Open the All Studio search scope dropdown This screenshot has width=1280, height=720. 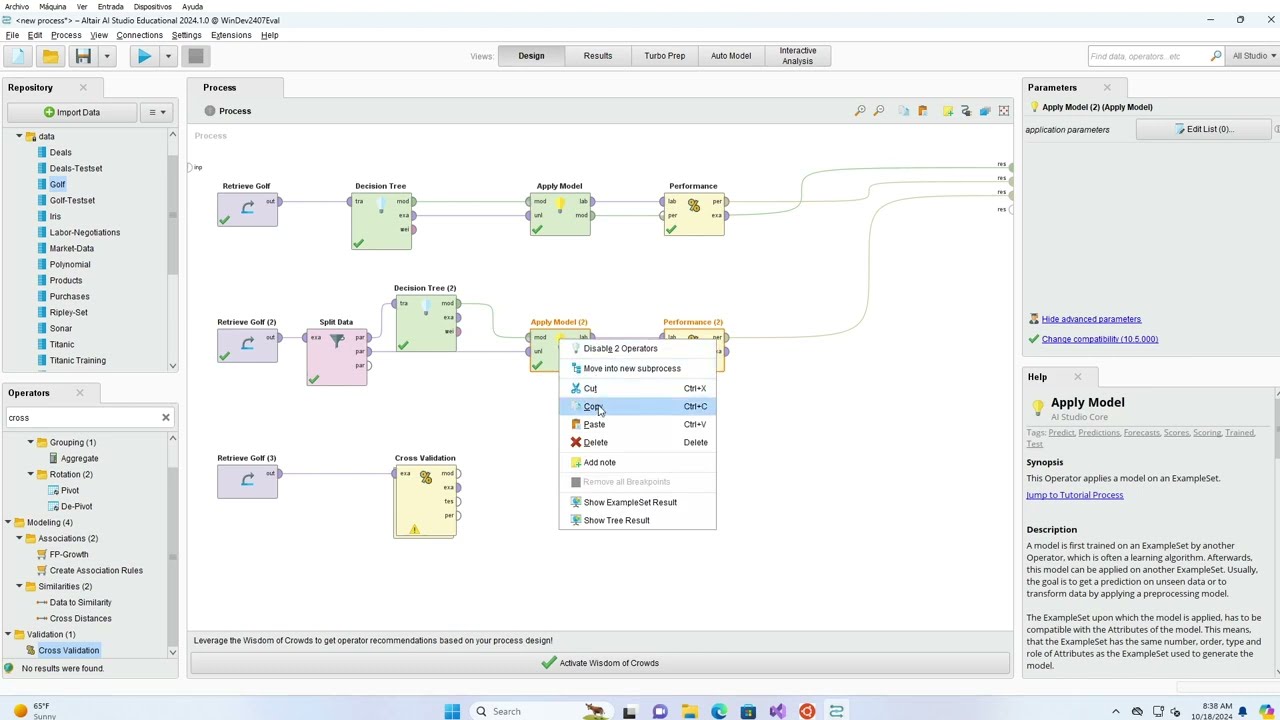coord(1253,56)
